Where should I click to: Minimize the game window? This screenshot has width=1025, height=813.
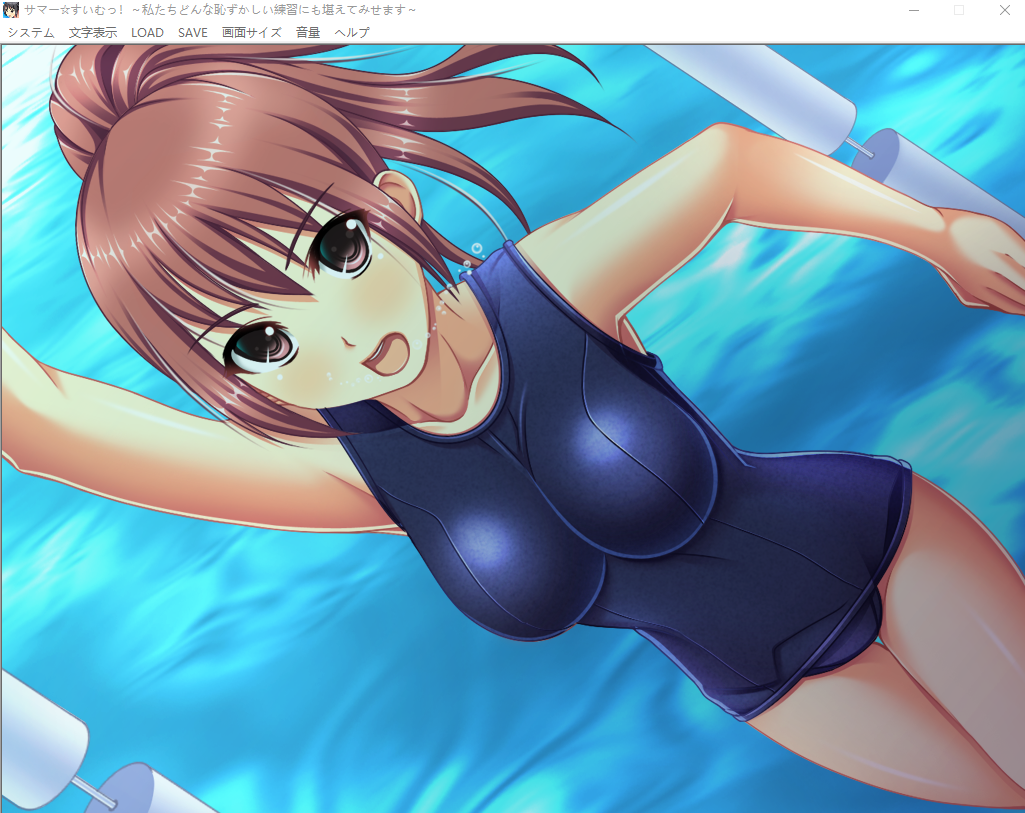pyautogui.click(x=914, y=10)
